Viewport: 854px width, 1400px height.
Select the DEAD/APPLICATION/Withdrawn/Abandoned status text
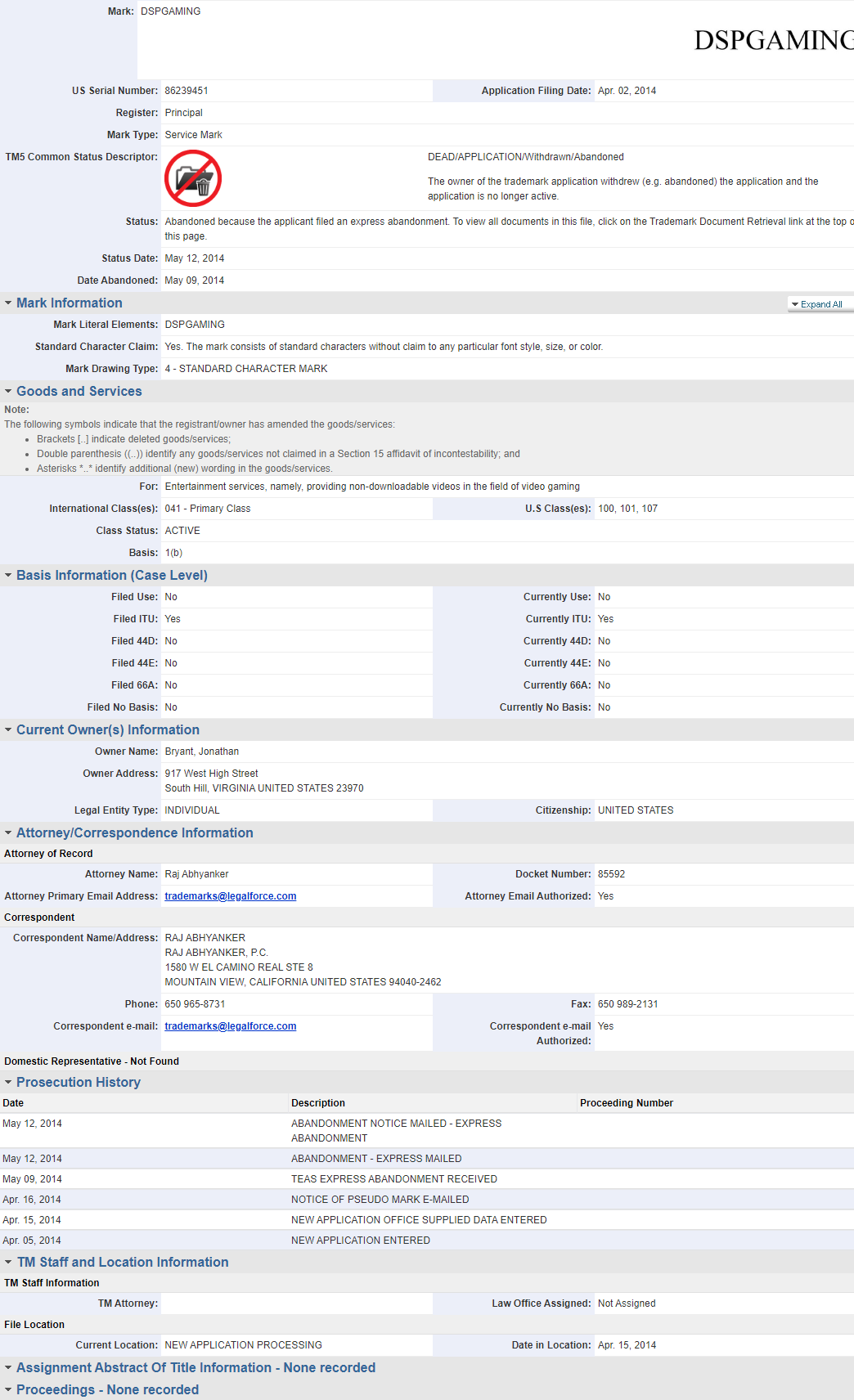coord(526,157)
